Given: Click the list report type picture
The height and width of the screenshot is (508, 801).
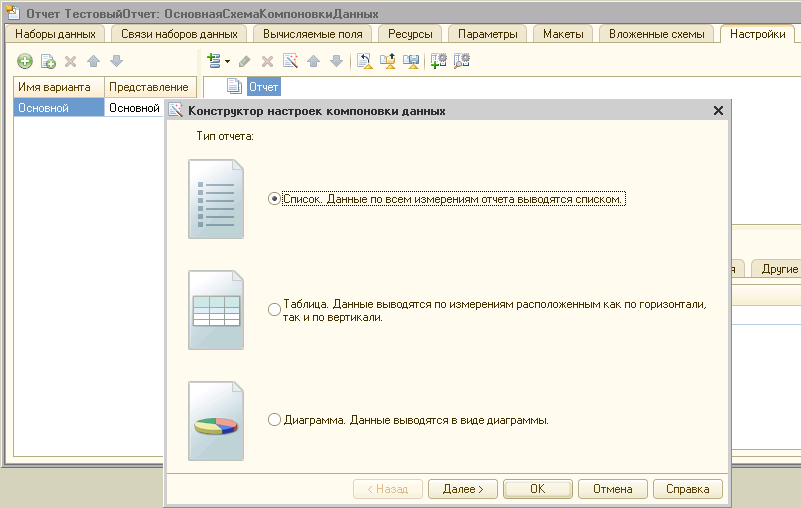Looking at the screenshot, I should [x=216, y=199].
